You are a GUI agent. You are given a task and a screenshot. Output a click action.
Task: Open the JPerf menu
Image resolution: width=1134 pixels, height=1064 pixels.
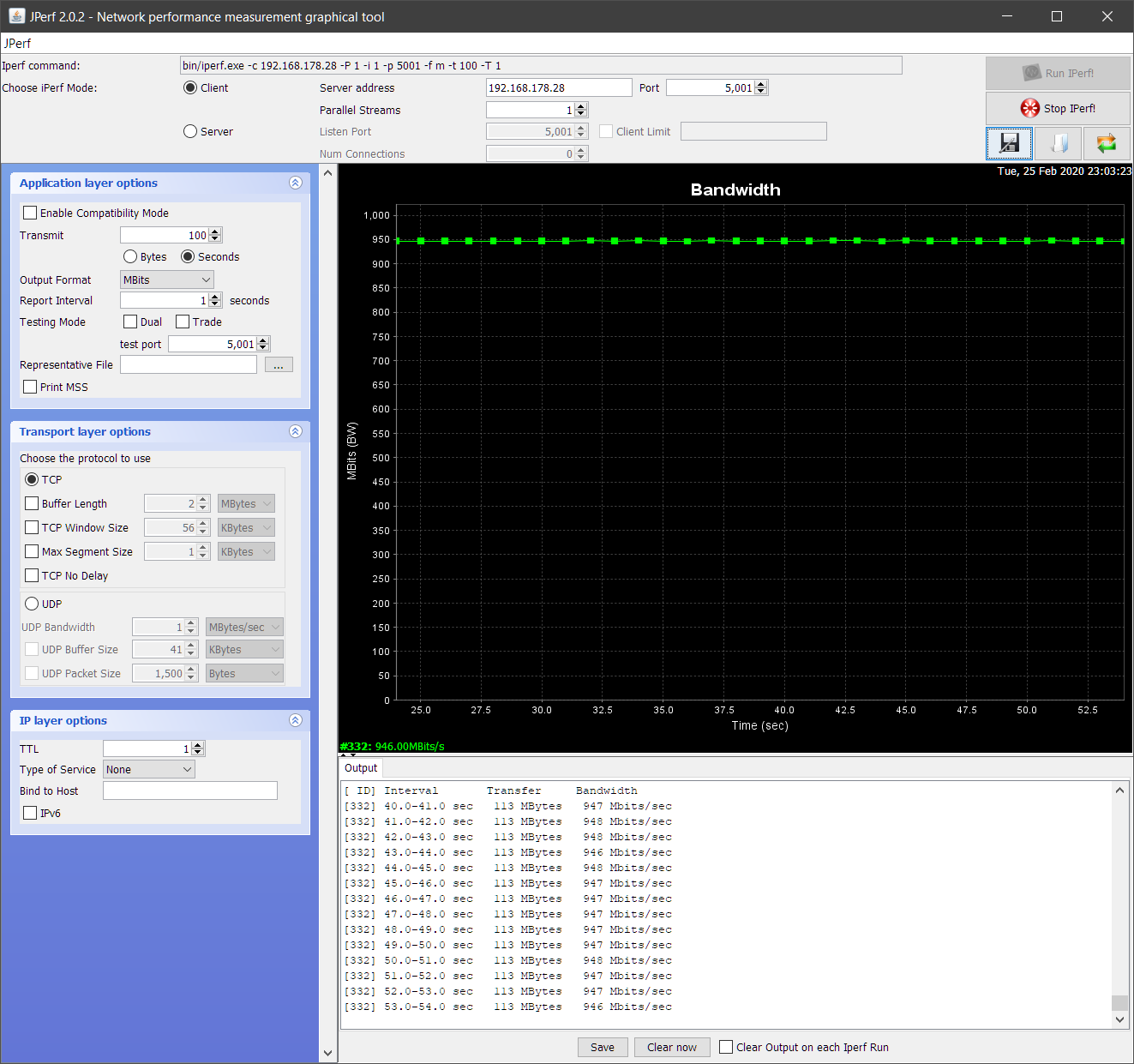17,43
